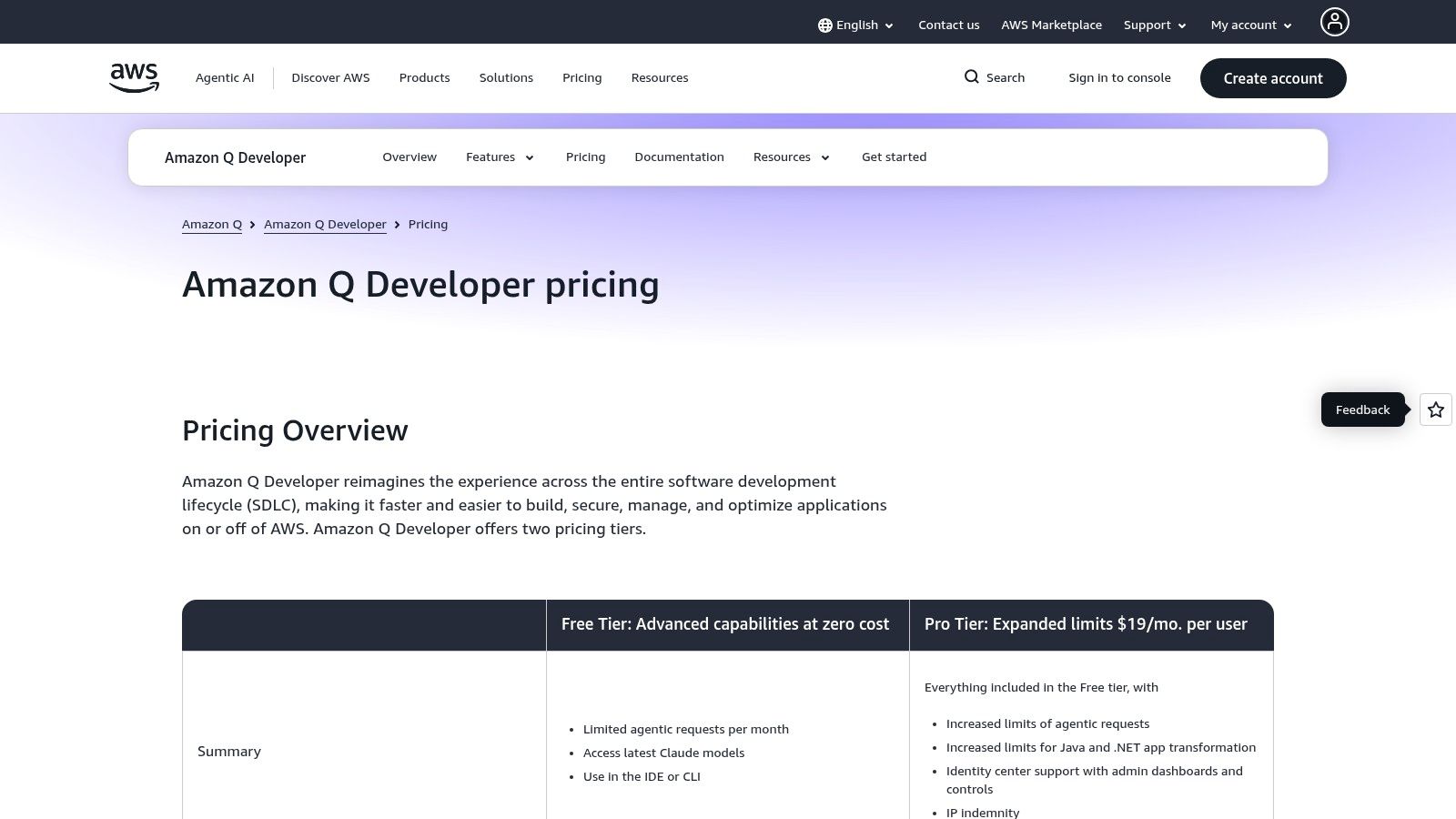The width and height of the screenshot is (1456, 819).
Task: Click the chevron after Amazon Q Developer breadcrumb
Action: (397, 224)
